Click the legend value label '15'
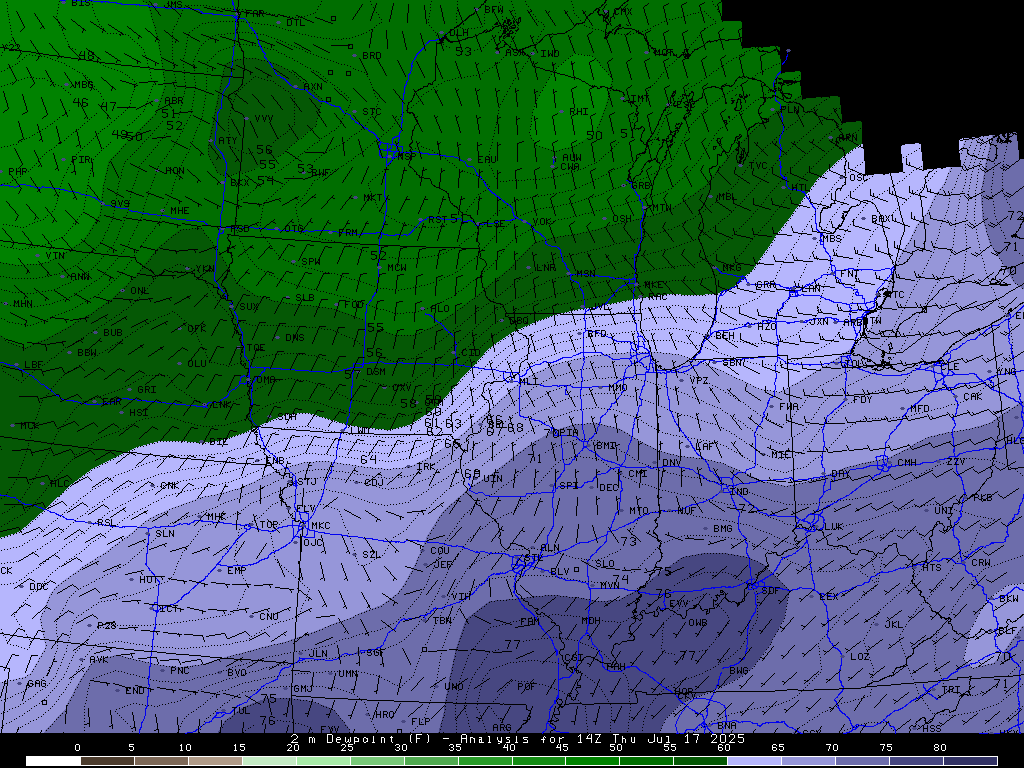Viewport: 1024px width, 768px height. [239, 748]
